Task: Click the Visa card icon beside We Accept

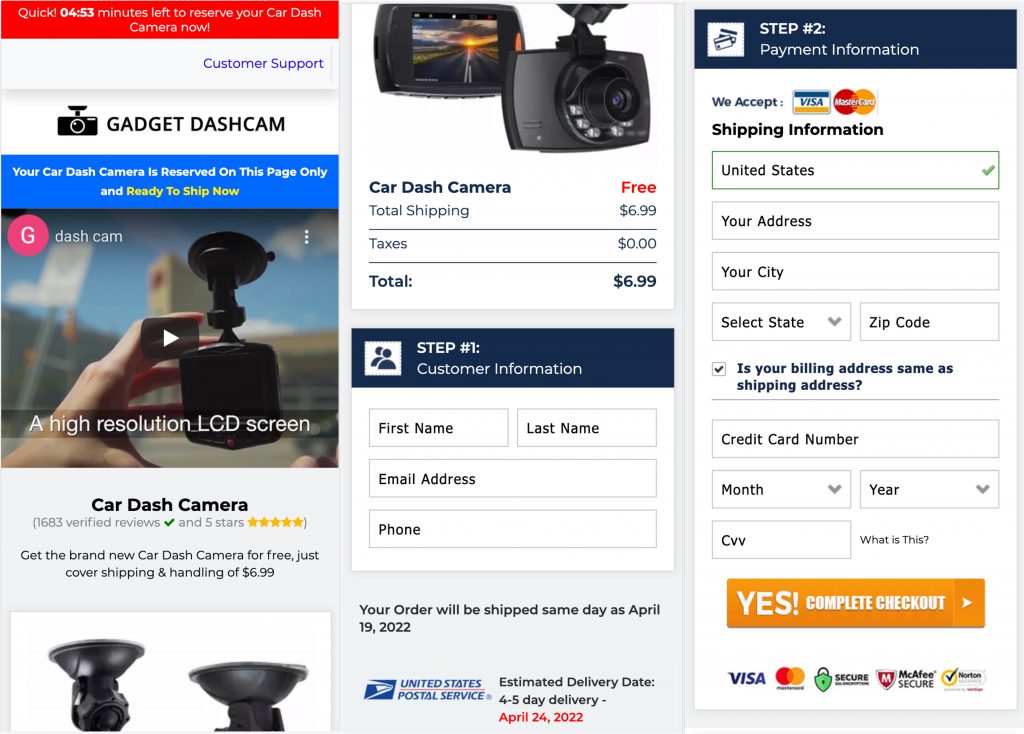Action: click(x=811, y=102)
